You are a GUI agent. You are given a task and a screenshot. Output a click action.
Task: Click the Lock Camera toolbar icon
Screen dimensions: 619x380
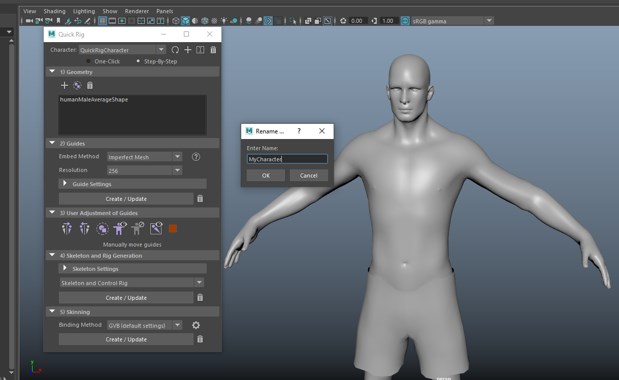[x=38, y=21]
